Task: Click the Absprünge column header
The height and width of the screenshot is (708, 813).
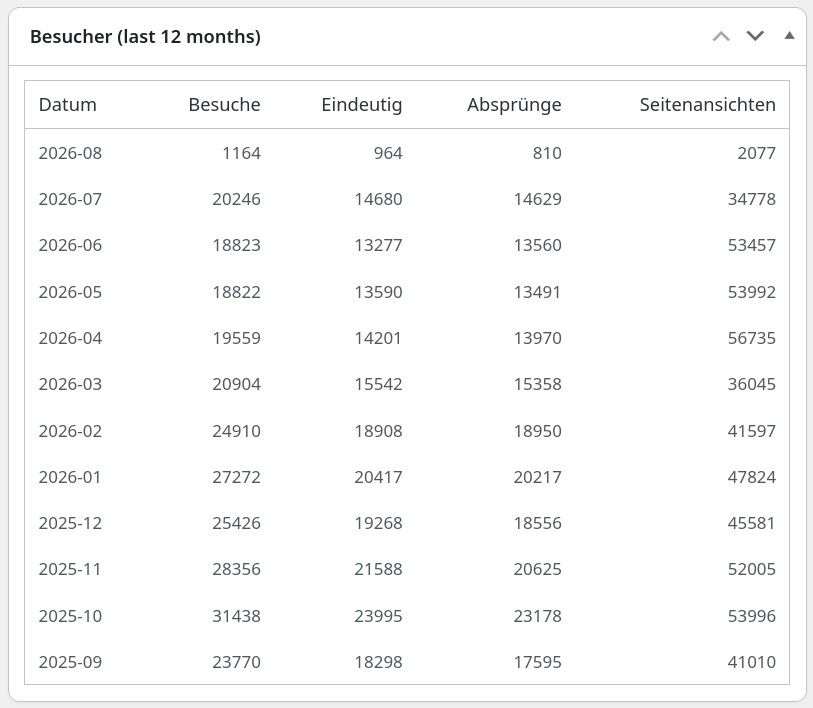Action: [x=514, y=105]
